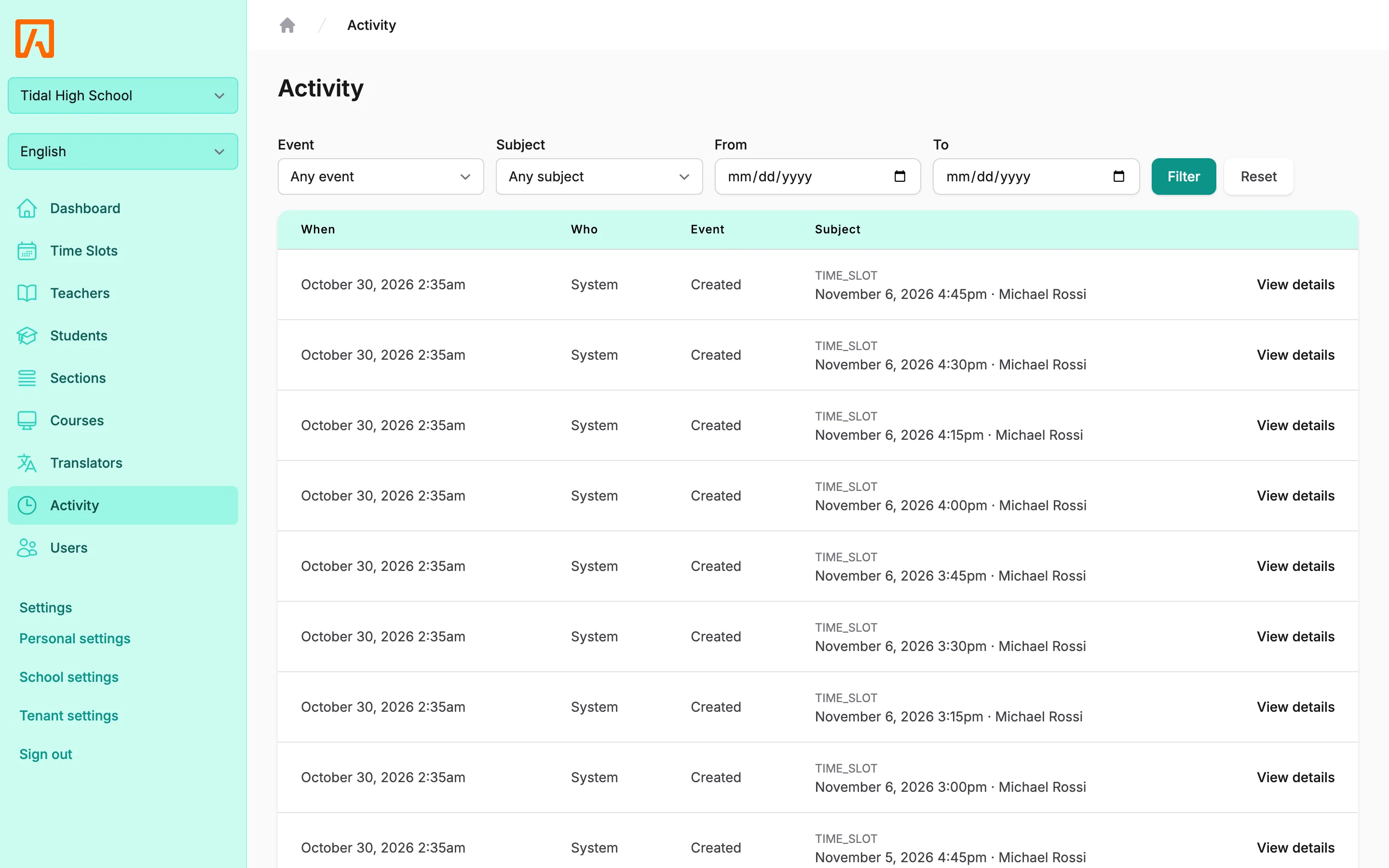Open the From date calendar picker icon
1389x868 pixels.
(x=899, y=176)
